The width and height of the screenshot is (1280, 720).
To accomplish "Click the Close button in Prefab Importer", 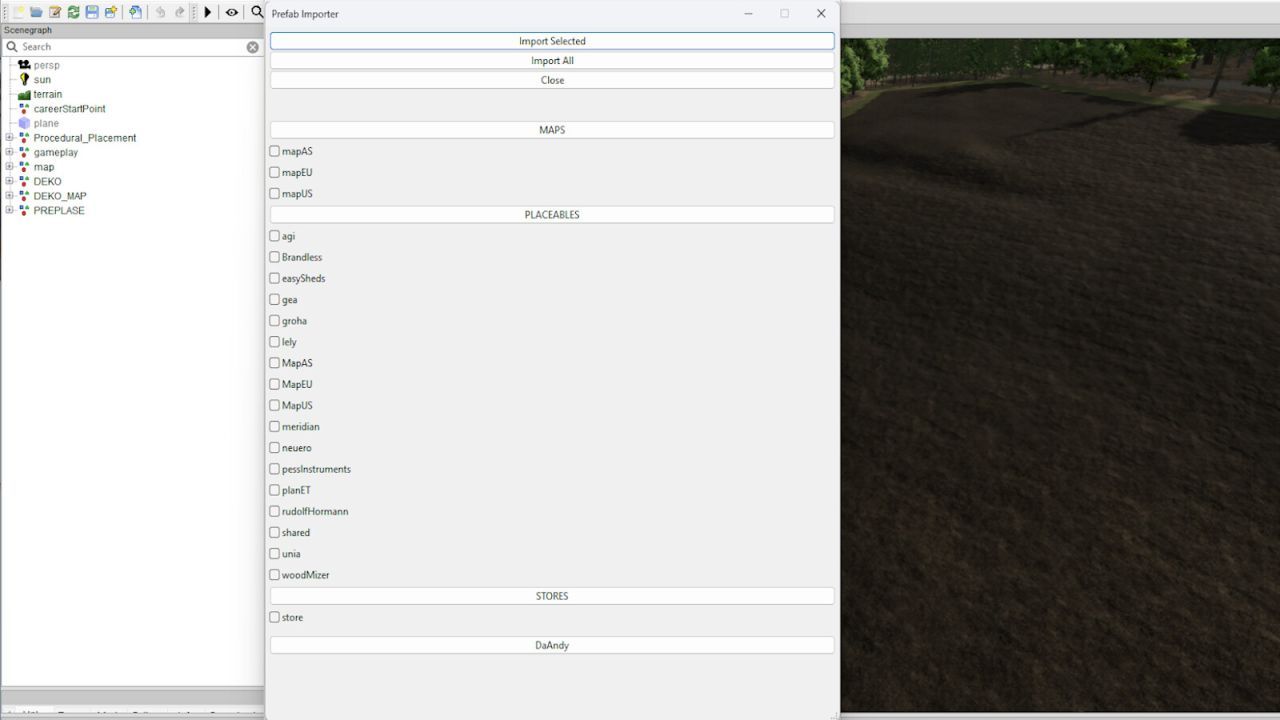I will (551, 80).
